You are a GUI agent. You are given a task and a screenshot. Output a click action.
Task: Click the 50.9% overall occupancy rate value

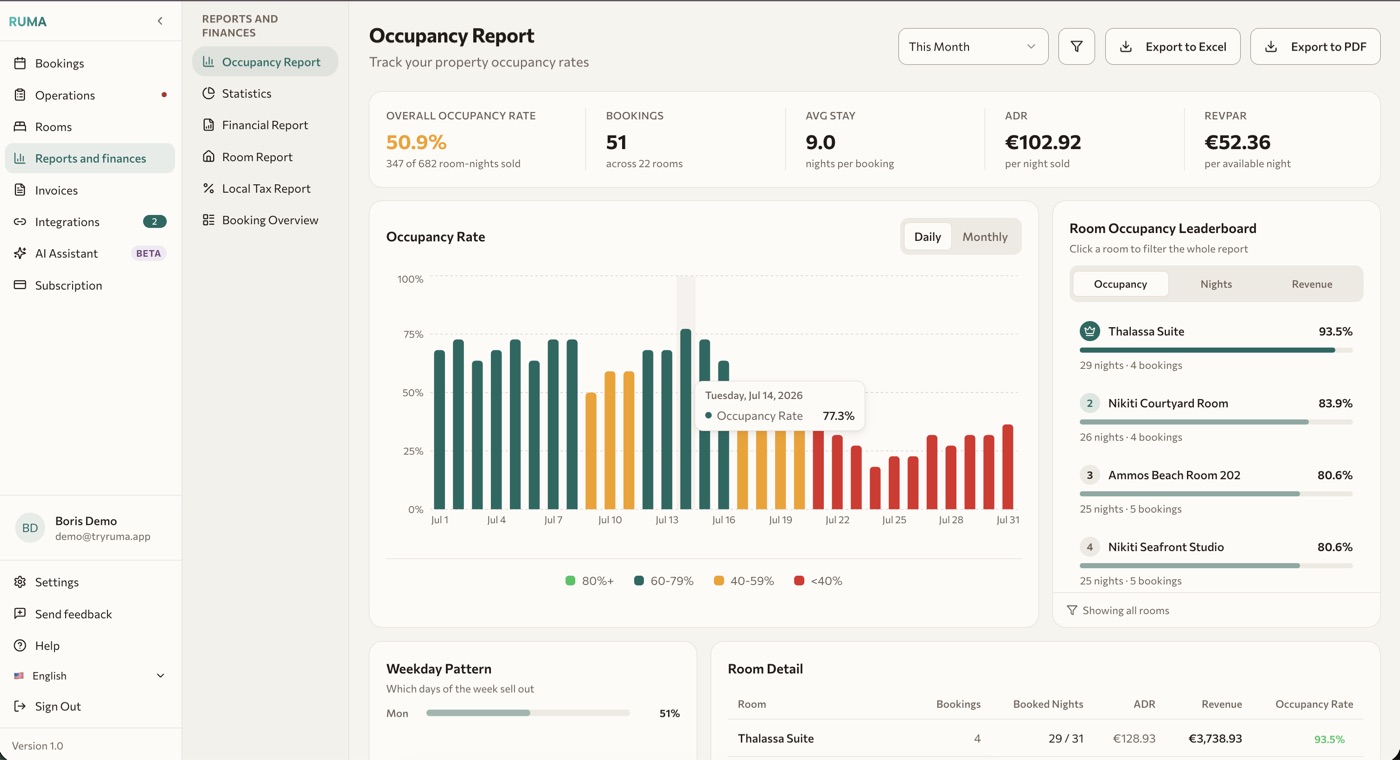416,142
